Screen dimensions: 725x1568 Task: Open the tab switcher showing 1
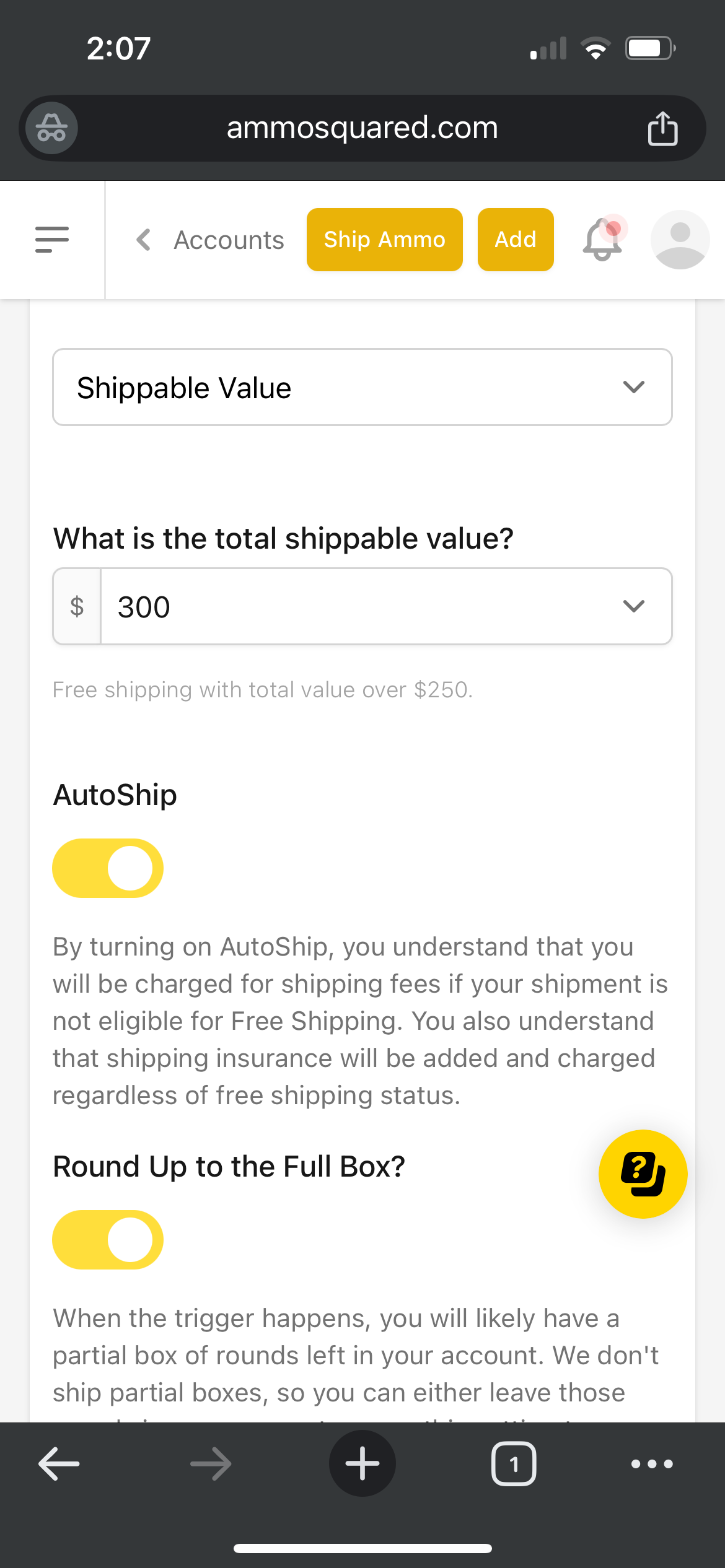coord(514,1463)
